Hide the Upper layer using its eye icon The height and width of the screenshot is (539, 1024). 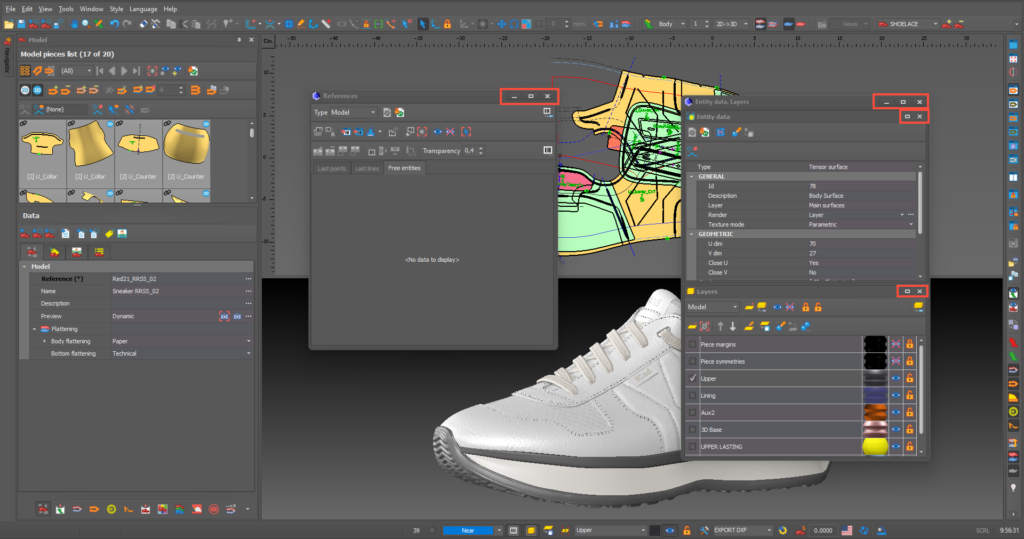pyautogui.click(x=897, y=380)
